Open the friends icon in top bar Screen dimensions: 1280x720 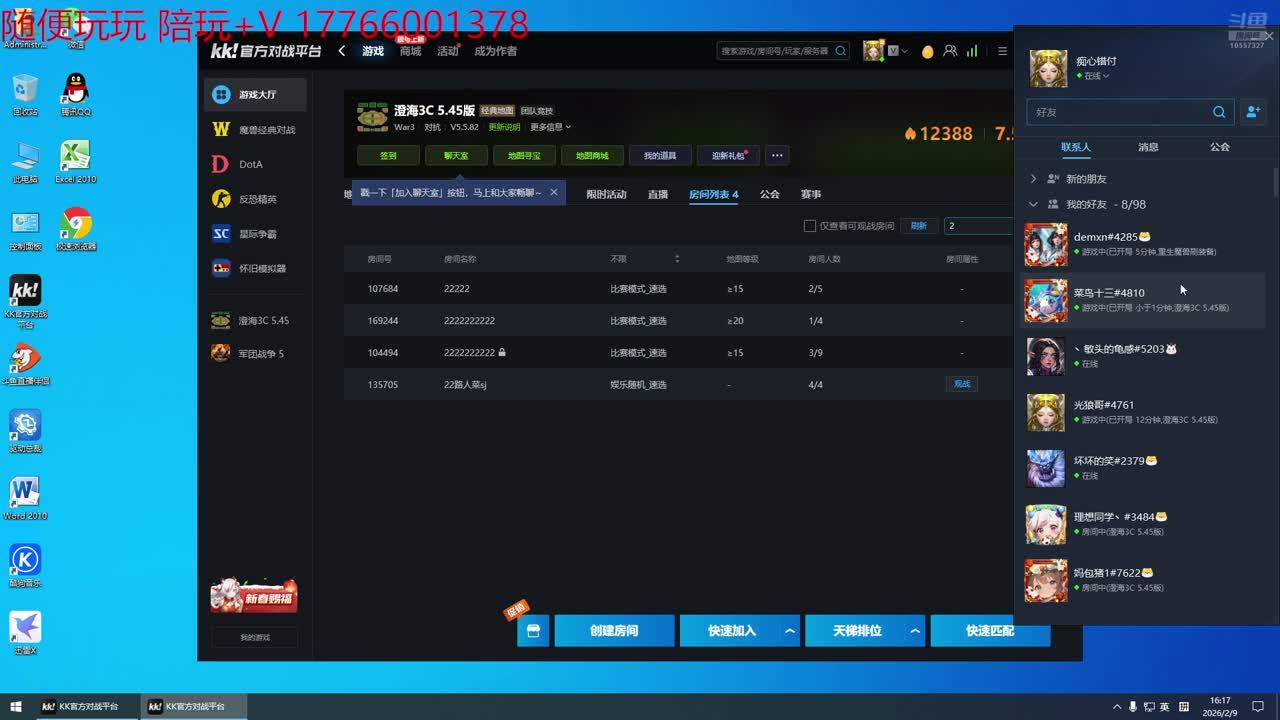pos(950,51)
